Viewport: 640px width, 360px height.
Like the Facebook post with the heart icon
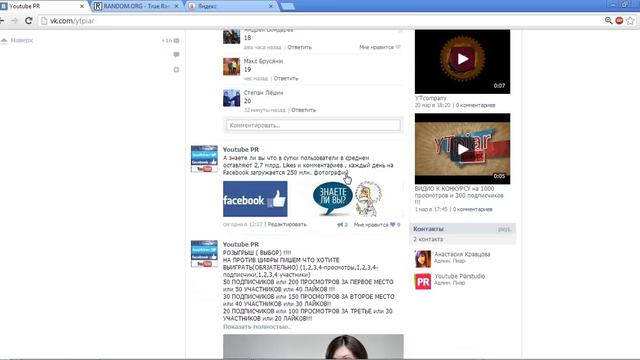[393, 224]
